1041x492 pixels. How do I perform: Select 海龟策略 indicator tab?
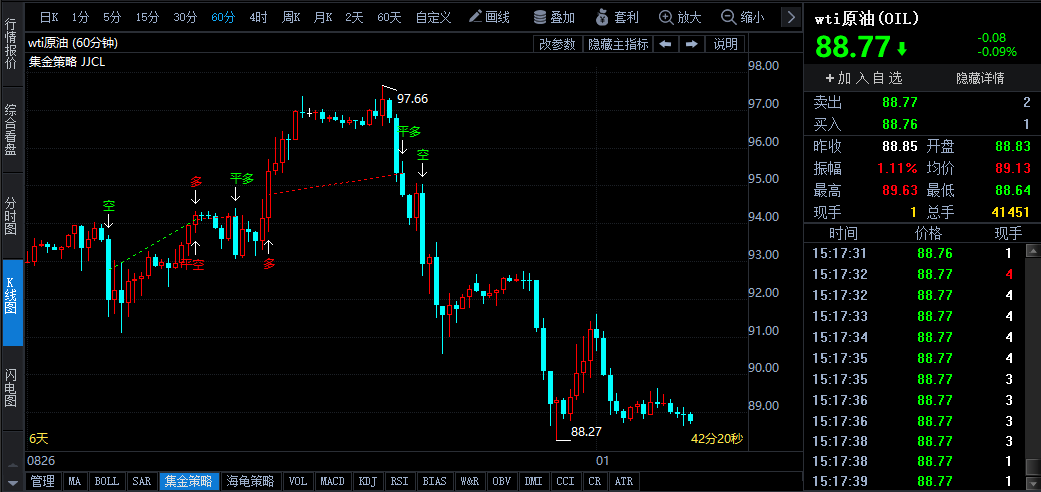[250, 481]
